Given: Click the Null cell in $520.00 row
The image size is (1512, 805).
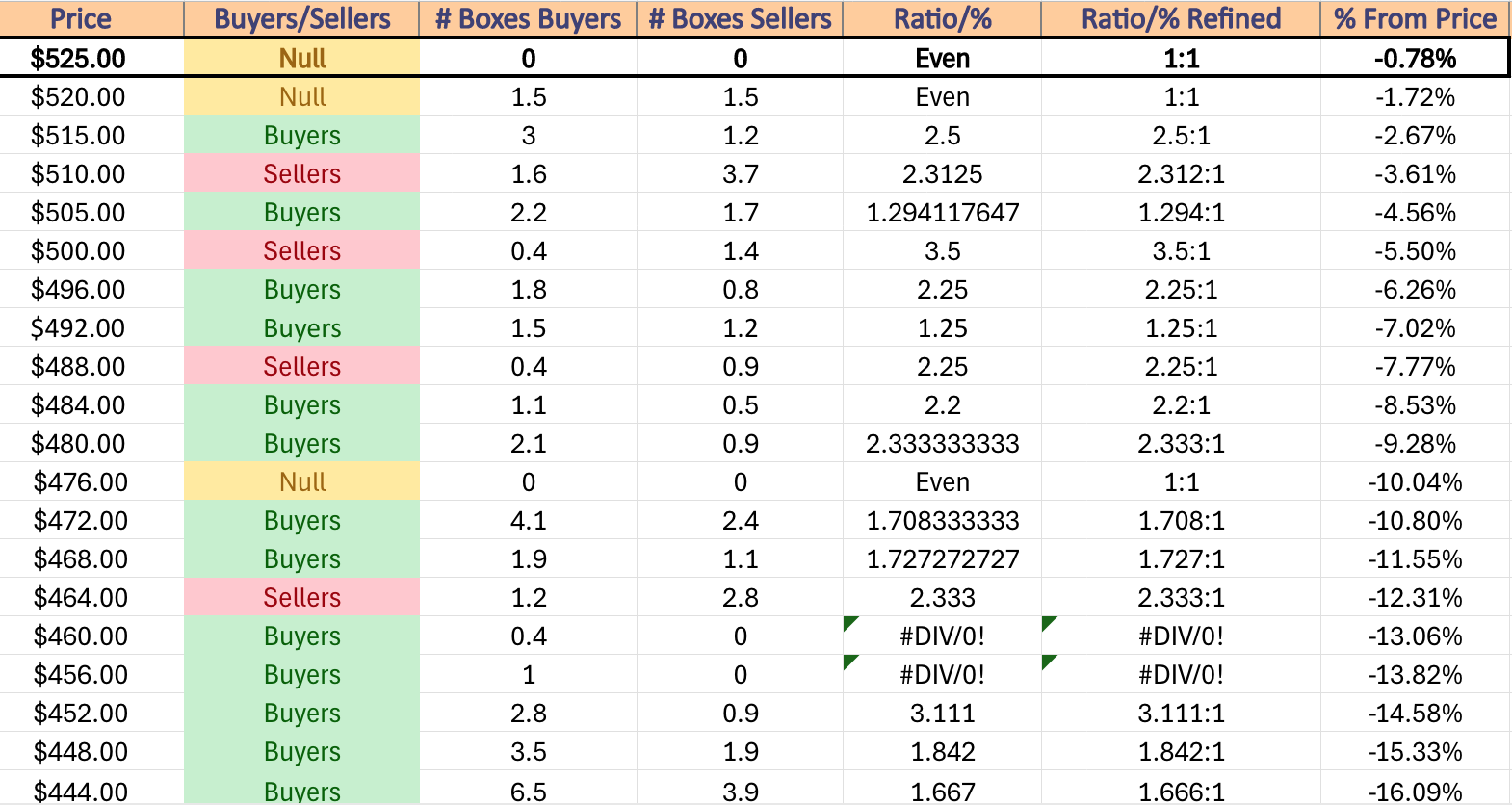Looking at the screenshot, I should pyautogui.click(x=301, y=96).
